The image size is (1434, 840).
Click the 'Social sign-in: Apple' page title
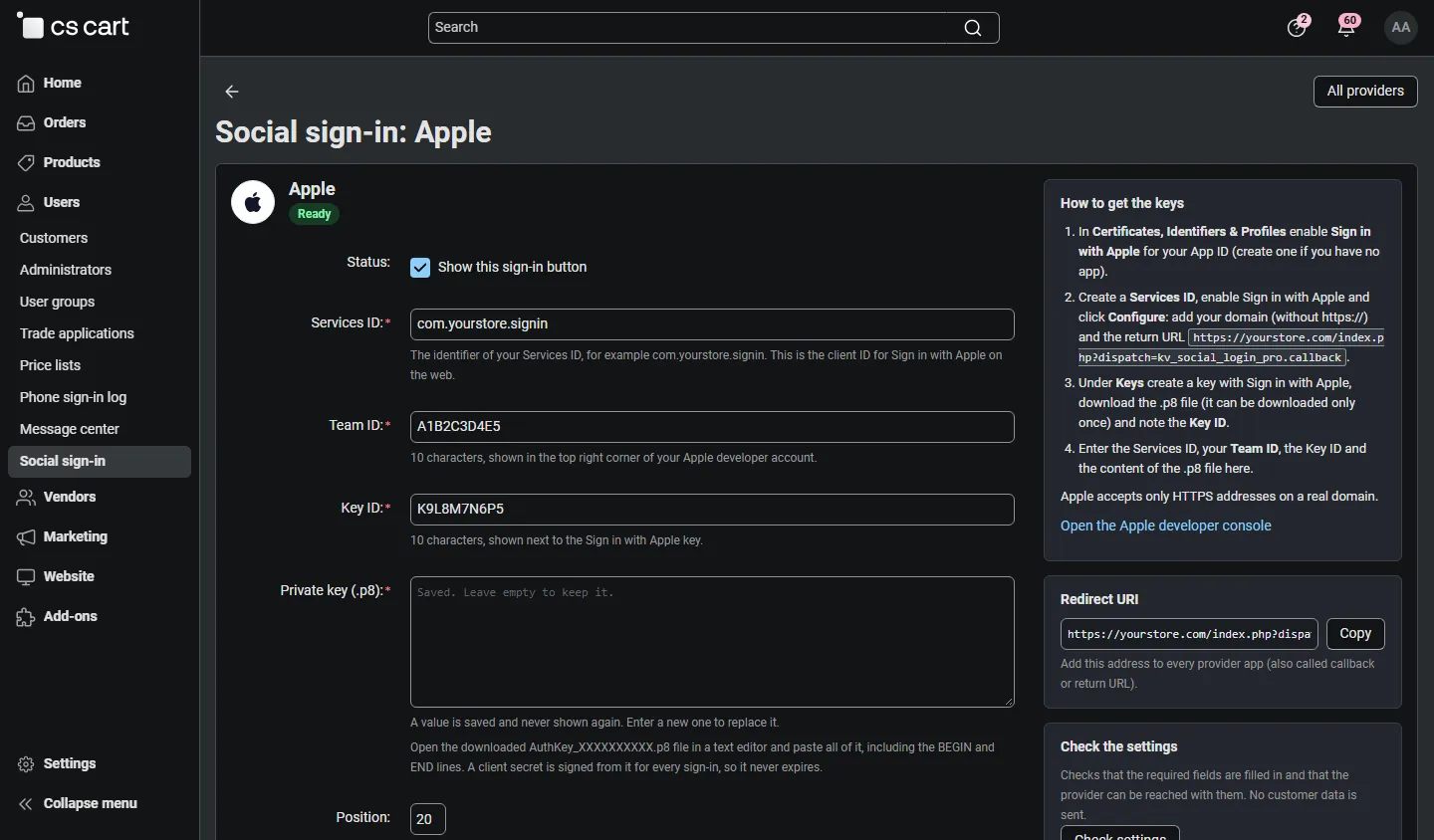point(354,132)
